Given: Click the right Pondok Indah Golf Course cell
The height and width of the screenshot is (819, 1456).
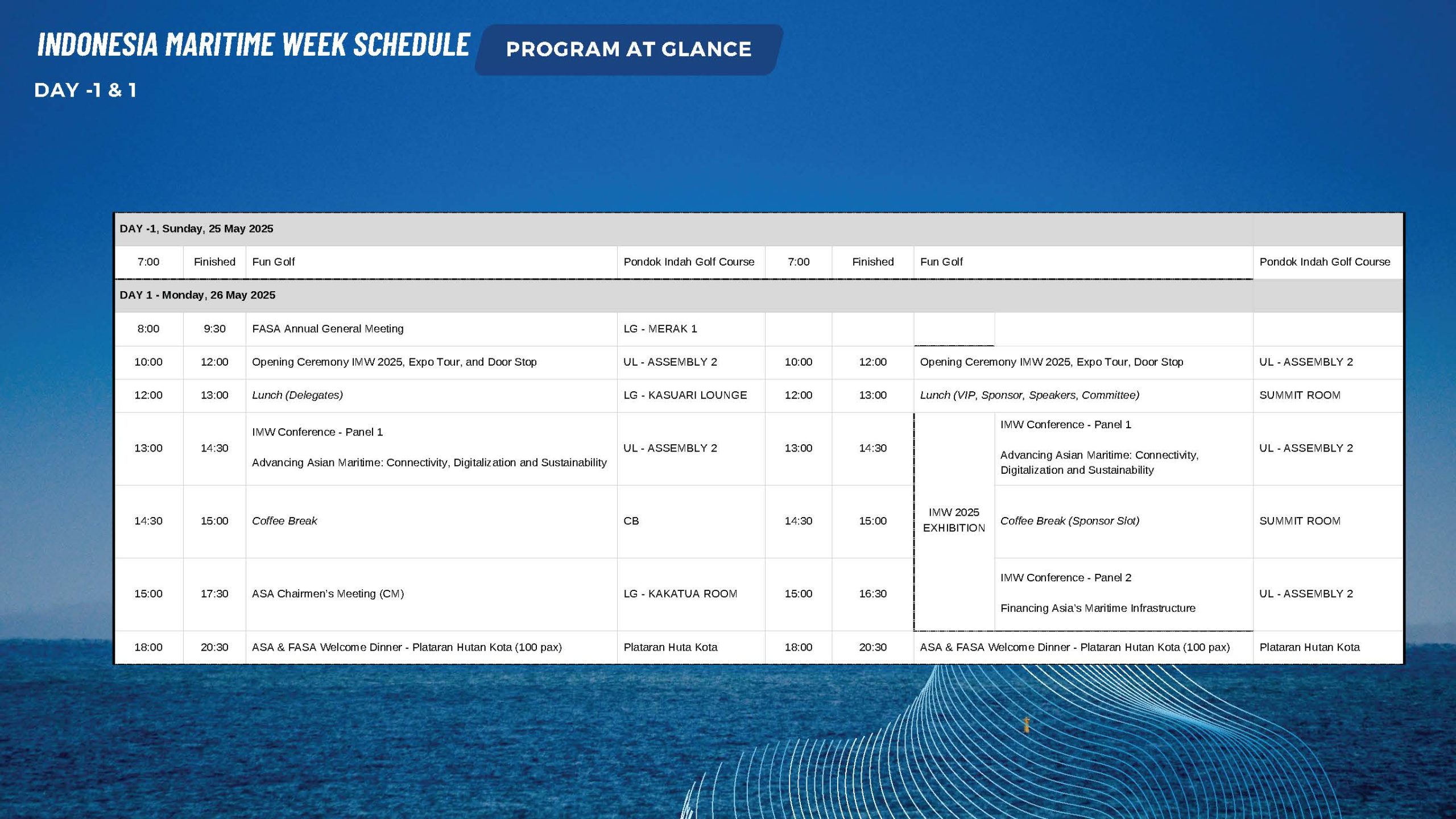Looking at the screenshot, I should [1328, 262].
